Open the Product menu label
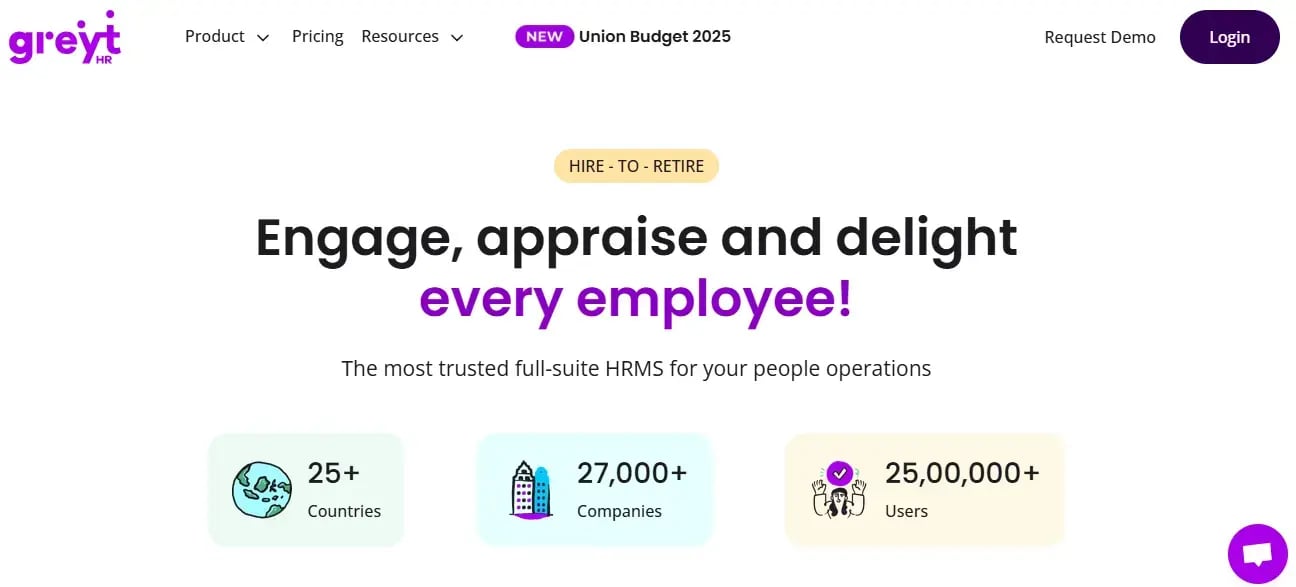Image resolution: width=1296 pixels, height=587 pixels. click(215, 36)
